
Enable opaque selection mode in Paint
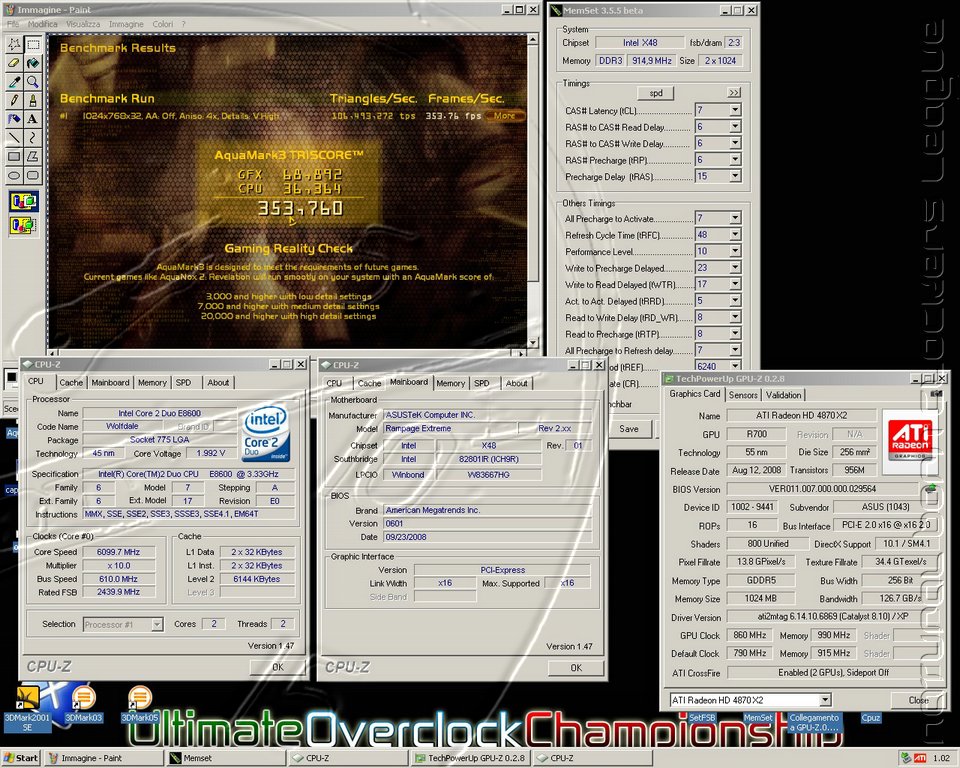tap(23, 201)
